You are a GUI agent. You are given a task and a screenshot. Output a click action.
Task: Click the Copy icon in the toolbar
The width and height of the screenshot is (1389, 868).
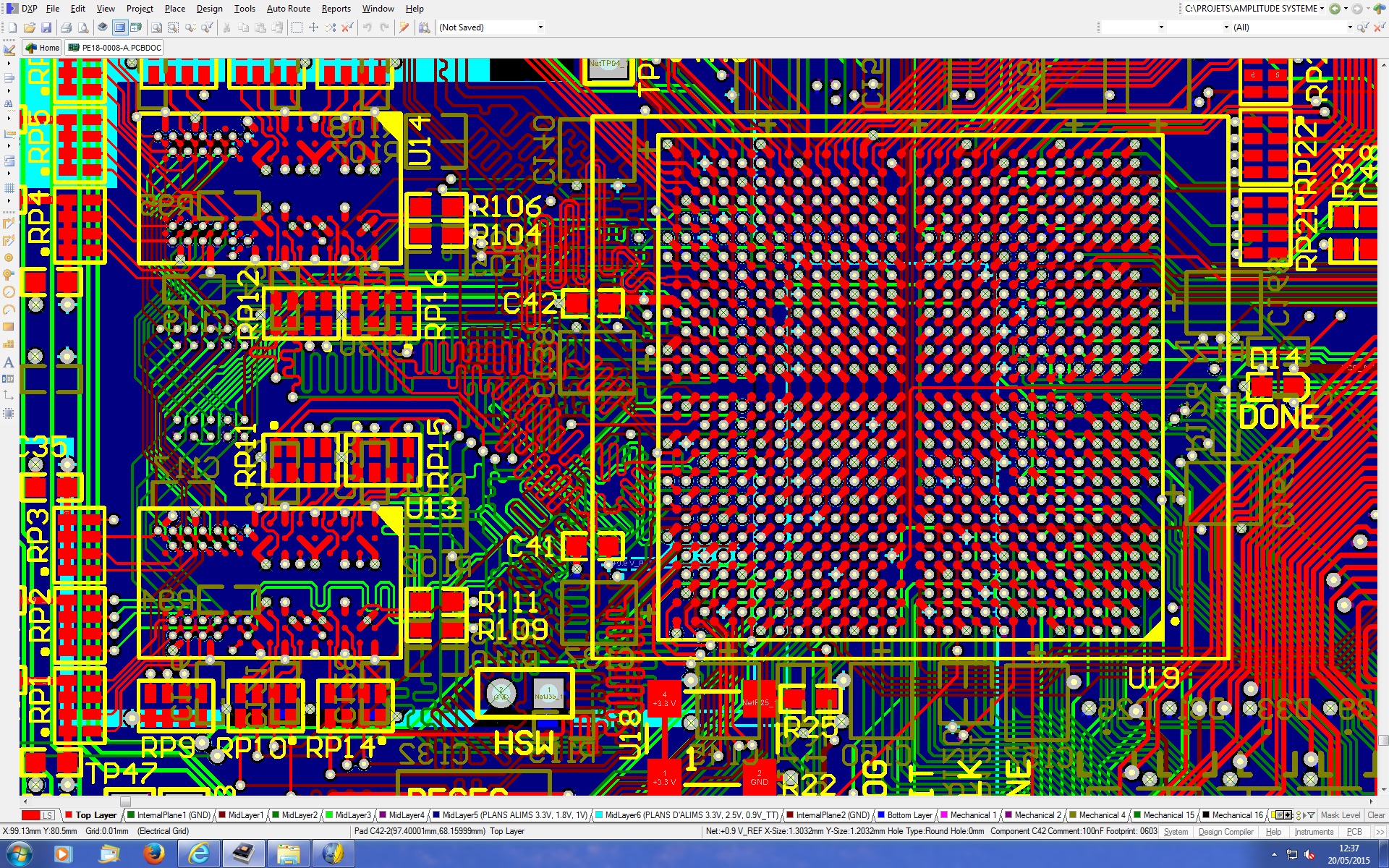pyautogui.click(x=244, y=27)
